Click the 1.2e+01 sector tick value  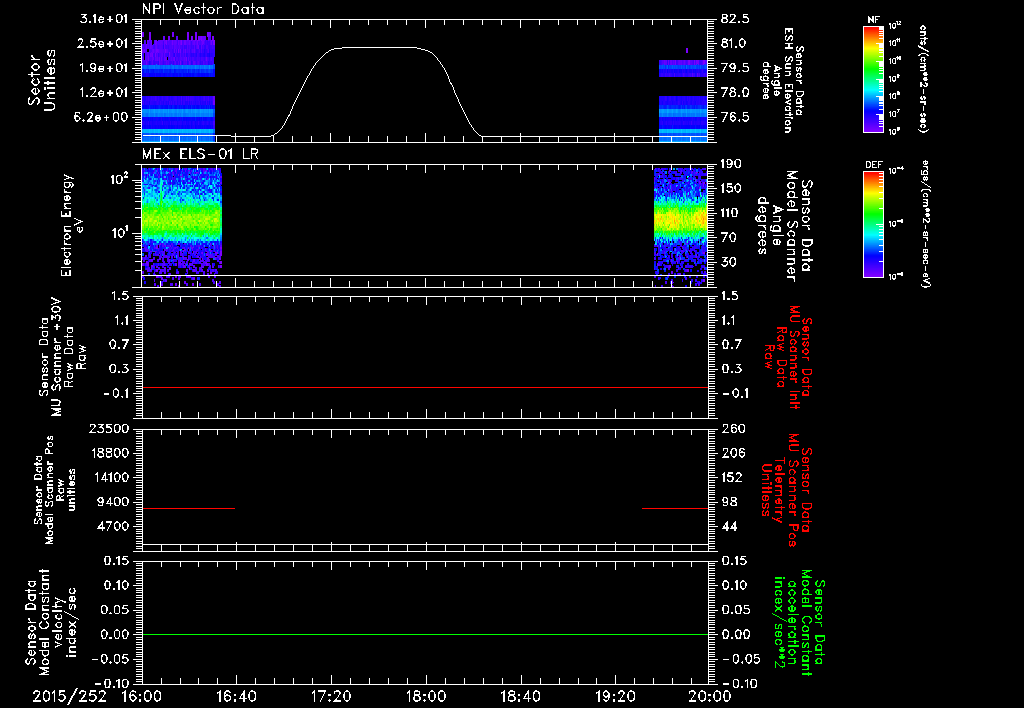pyautogui.click(x=103, y=92)
